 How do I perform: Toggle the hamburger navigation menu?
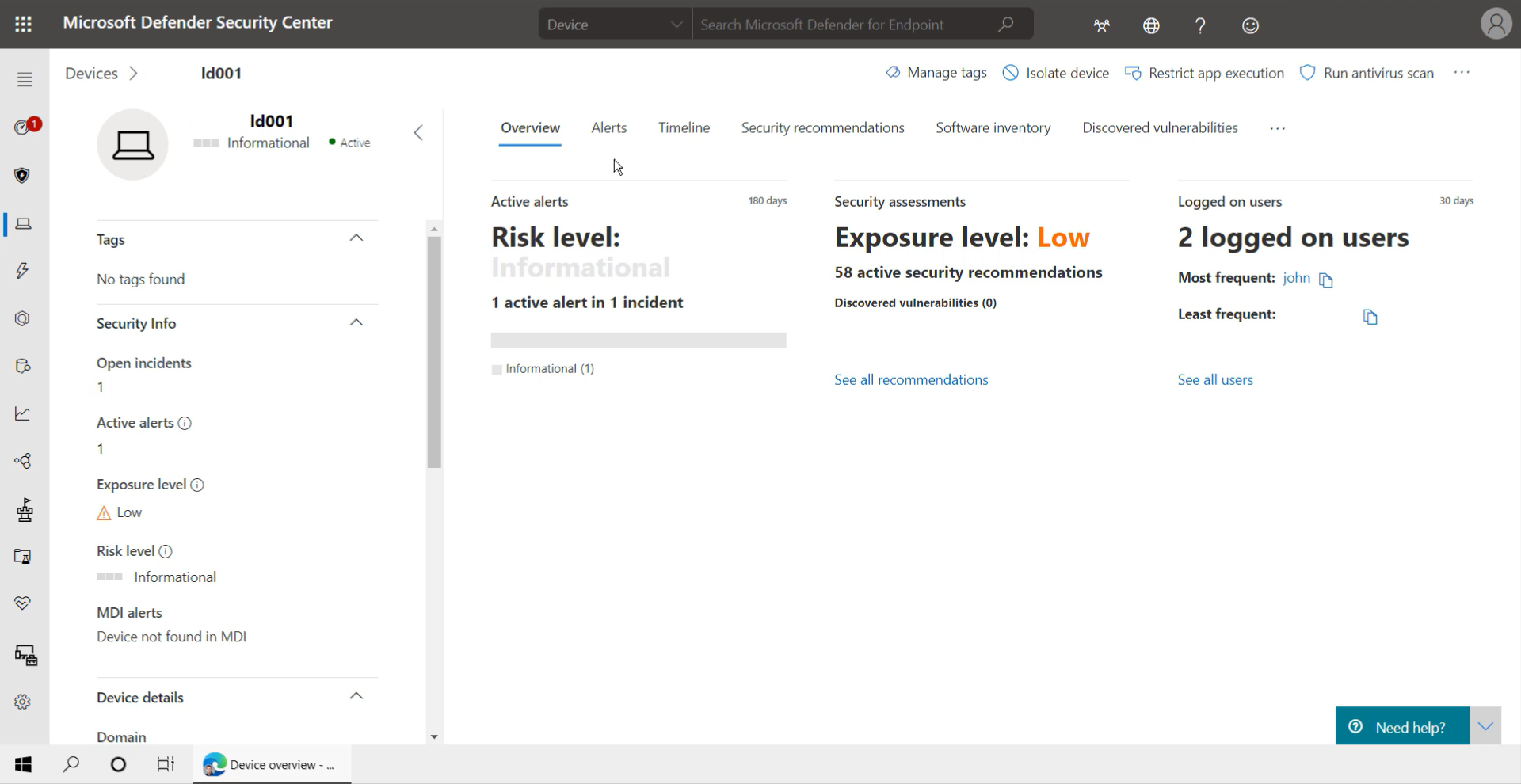coord(25,79)
